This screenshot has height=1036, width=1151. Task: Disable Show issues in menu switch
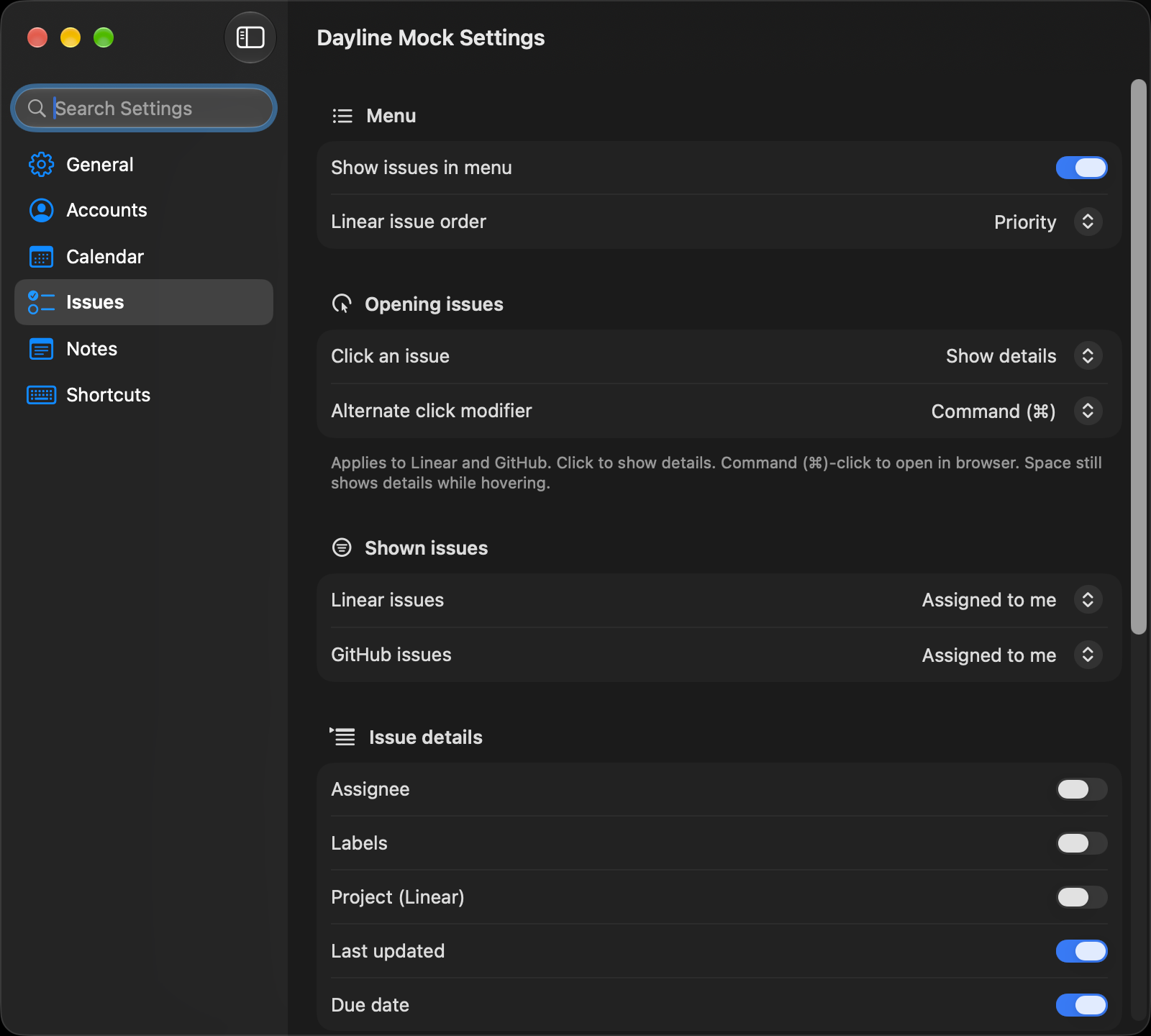pos(1081,168)
